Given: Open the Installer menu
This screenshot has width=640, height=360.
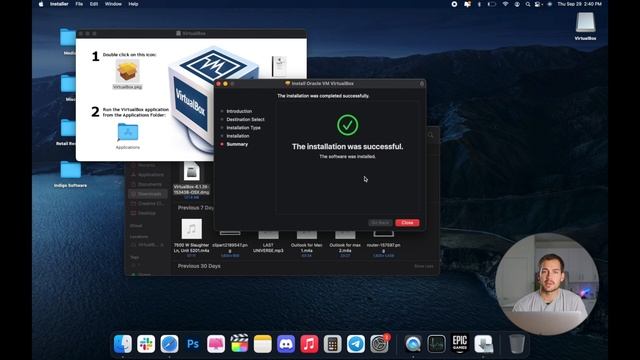Looking at the screenshot, I should 59,4.
